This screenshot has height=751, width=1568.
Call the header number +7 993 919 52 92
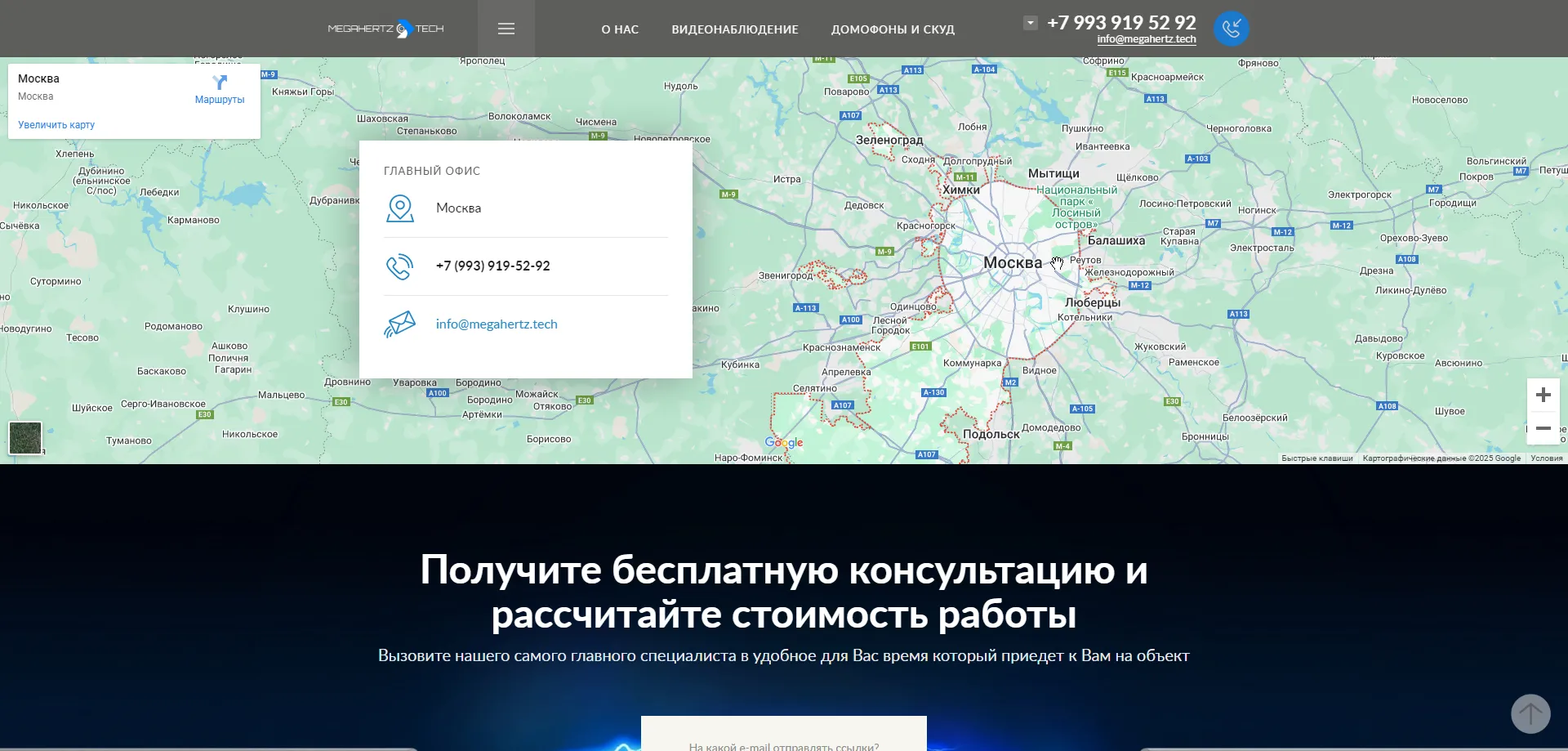click(1121, 22)
